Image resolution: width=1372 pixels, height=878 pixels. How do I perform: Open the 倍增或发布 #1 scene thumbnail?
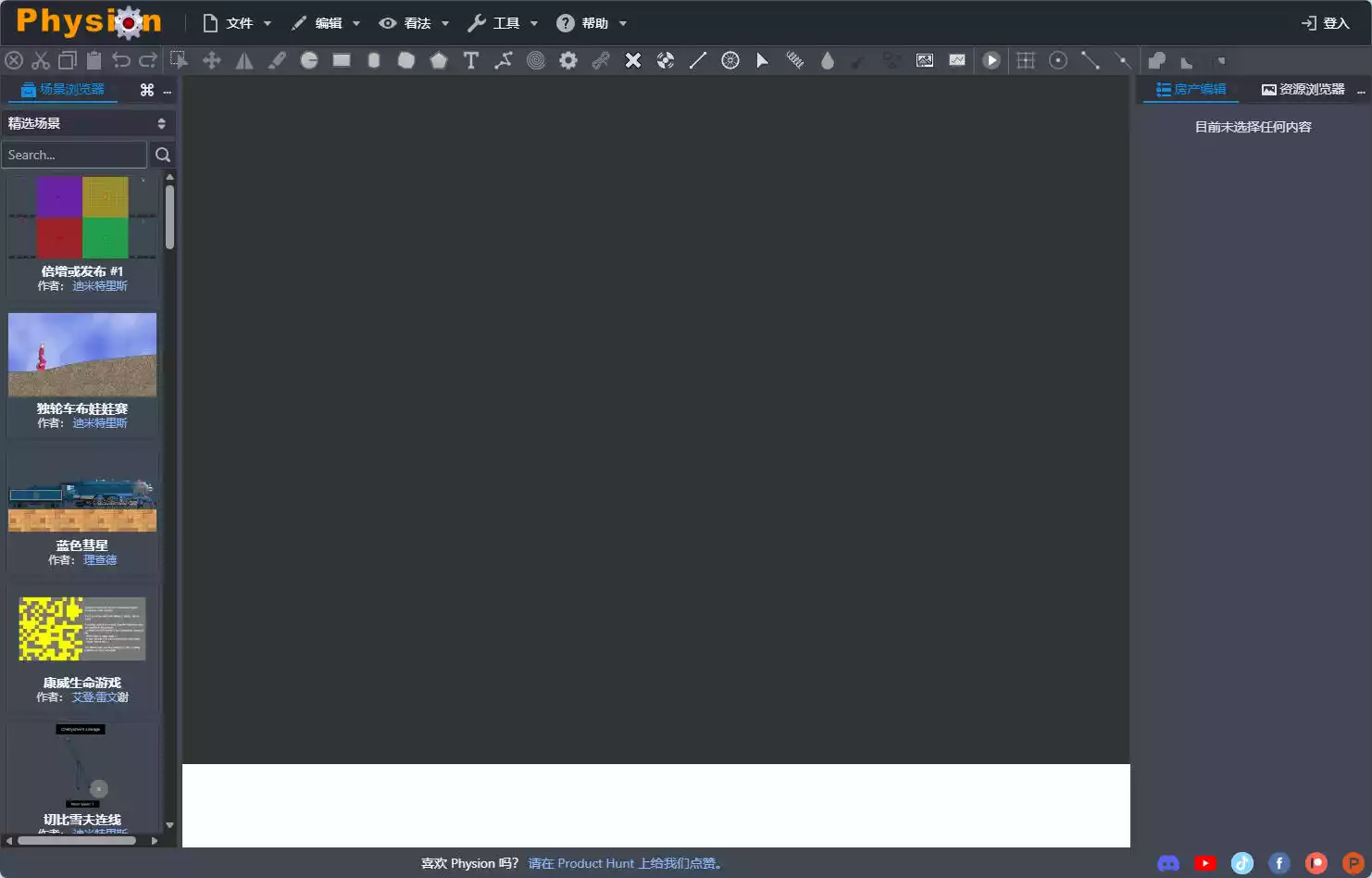click(x=82, y=217)
